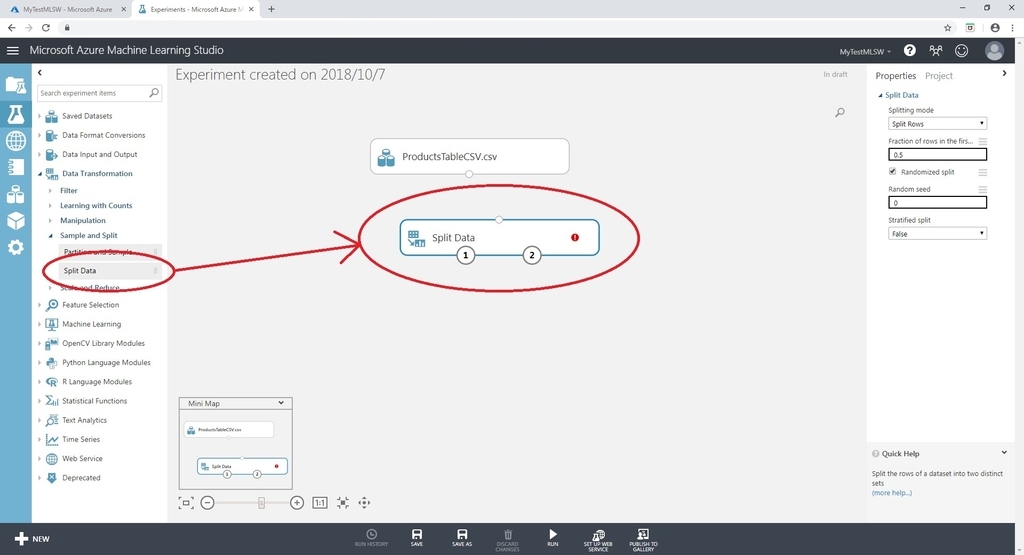The width and height of the screenshot is (1024, 555).
Task: Open the (more help...) link
Action: [x=891, y=493]
